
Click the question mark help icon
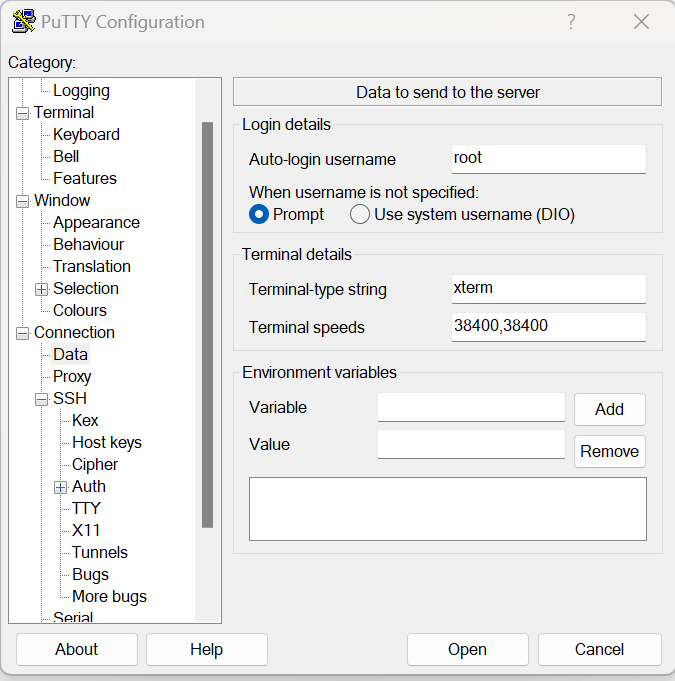(571, 21)
